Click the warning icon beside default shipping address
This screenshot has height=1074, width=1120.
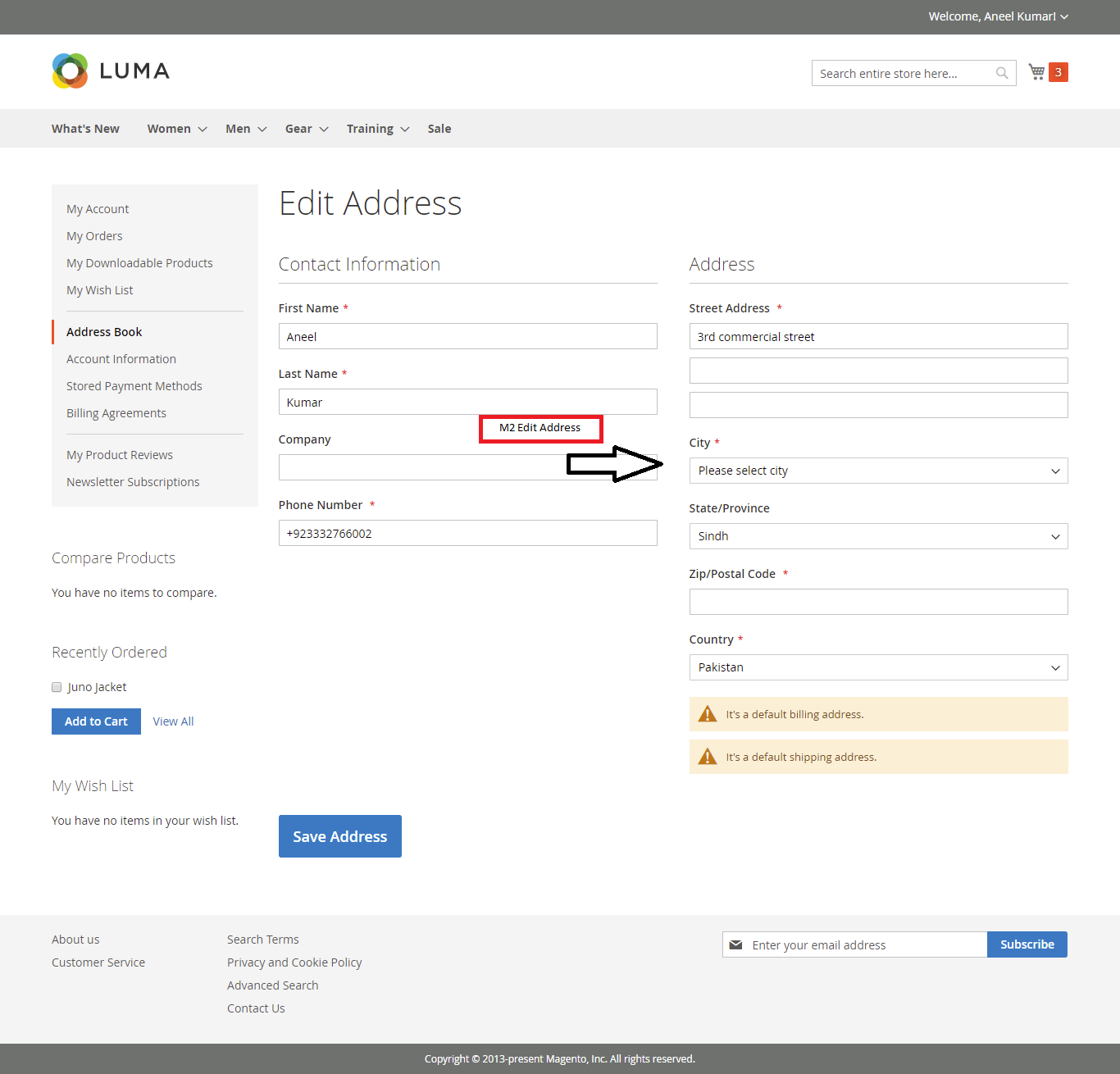707,757
